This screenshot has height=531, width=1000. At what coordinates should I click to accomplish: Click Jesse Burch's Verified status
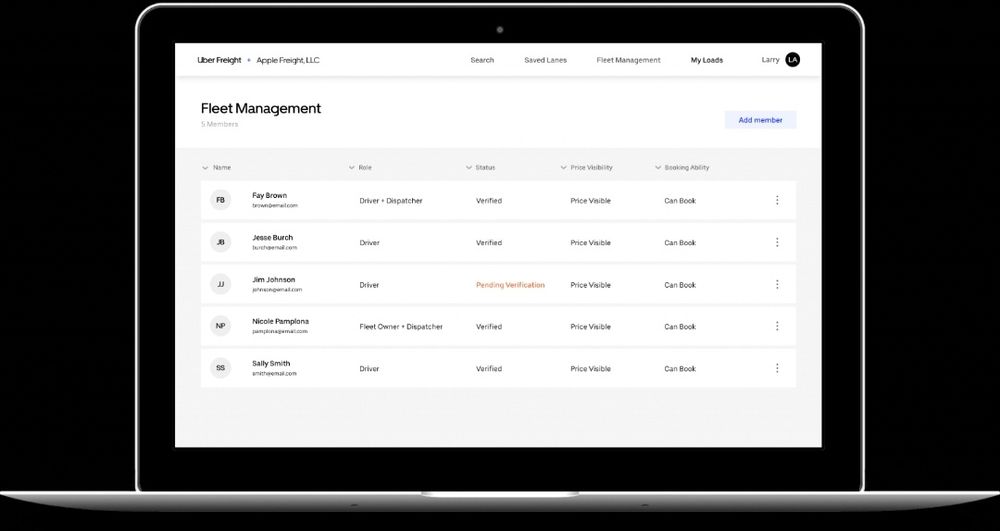click(489, 243)
